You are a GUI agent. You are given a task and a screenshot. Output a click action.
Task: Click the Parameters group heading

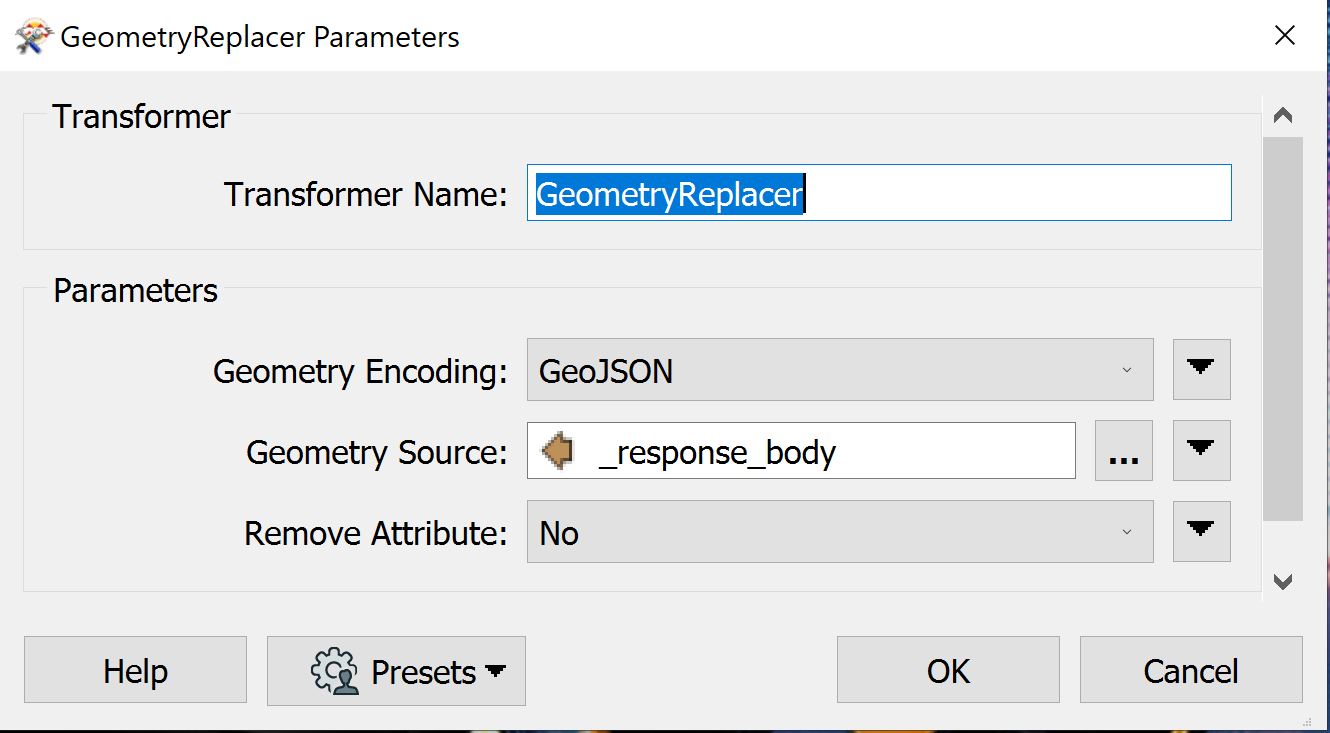[x=135, y=291]
